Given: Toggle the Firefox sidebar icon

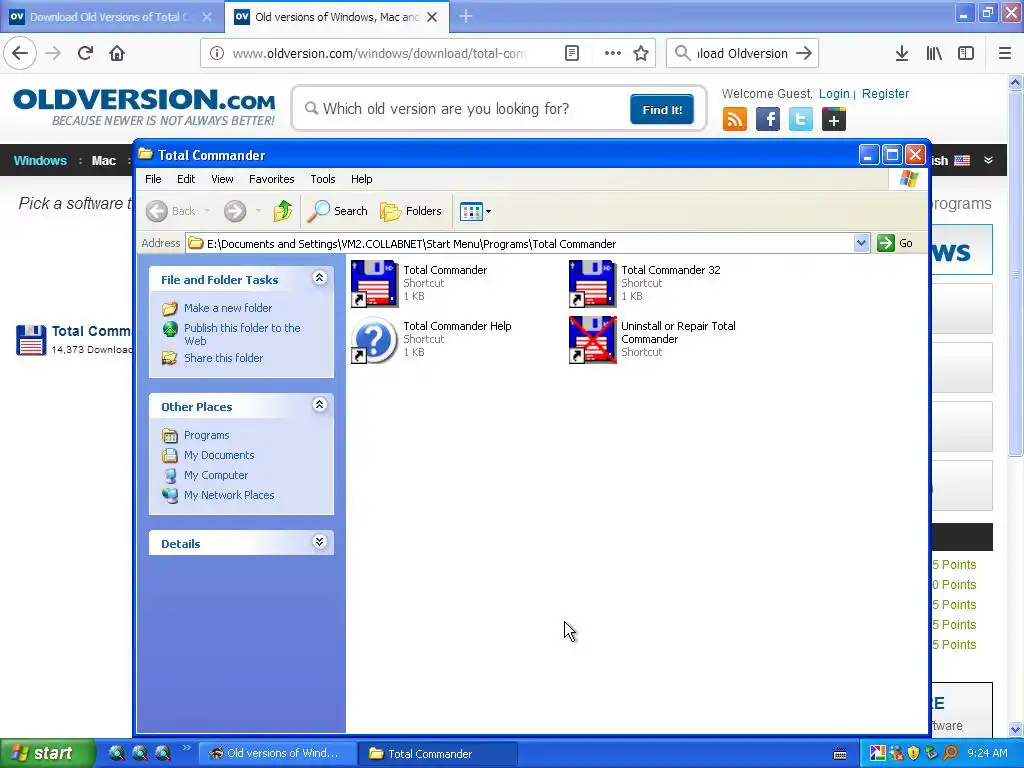Looking at the screenshot, I should click(x=966, y=54).
